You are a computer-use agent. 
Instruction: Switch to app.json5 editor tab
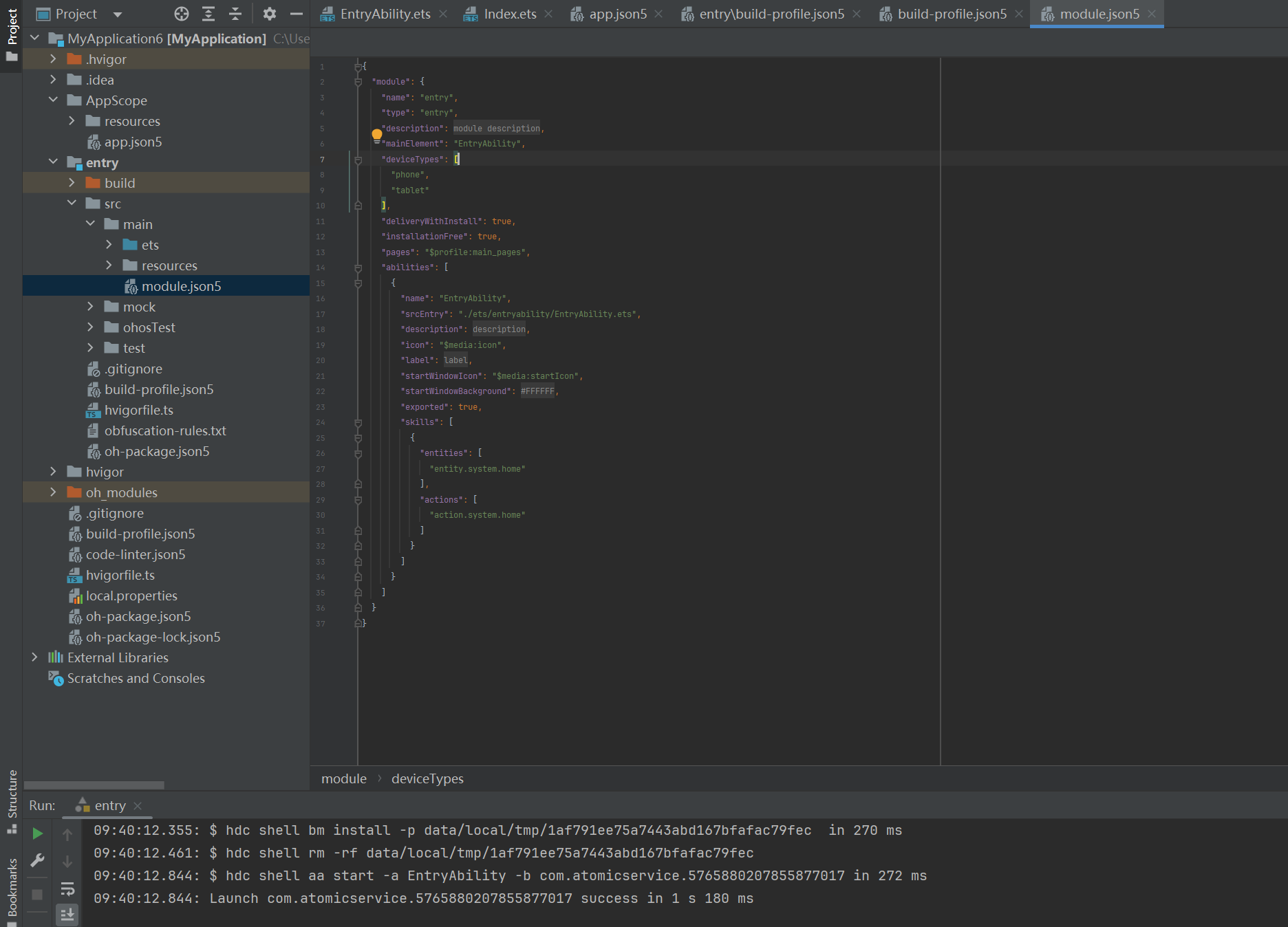pos(618,14)
